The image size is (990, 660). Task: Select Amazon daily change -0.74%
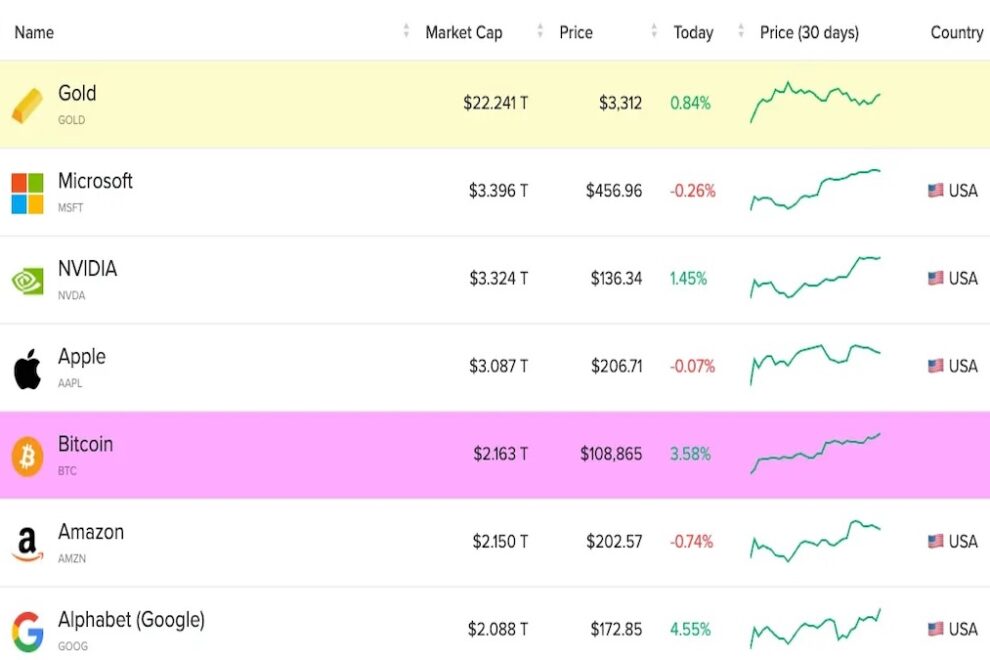pyautogui.click(x=691, y=542)
